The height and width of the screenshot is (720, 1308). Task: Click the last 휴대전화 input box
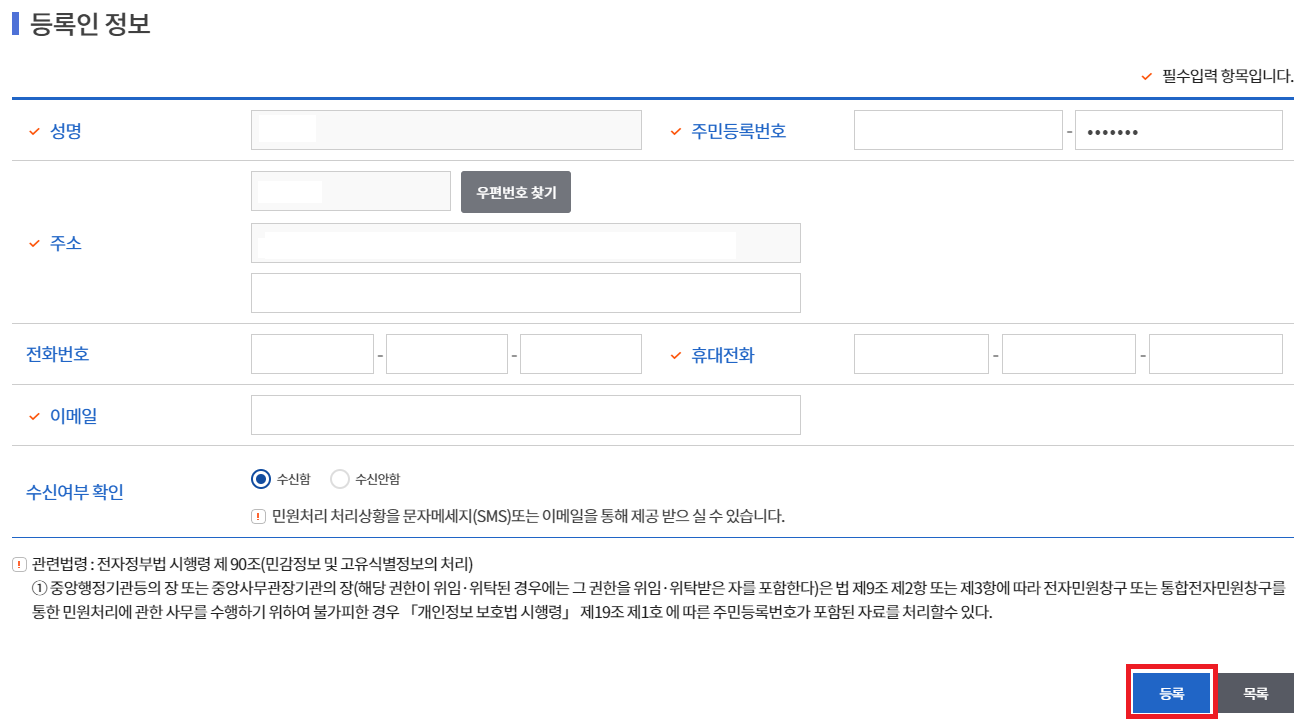[1216, 354]
